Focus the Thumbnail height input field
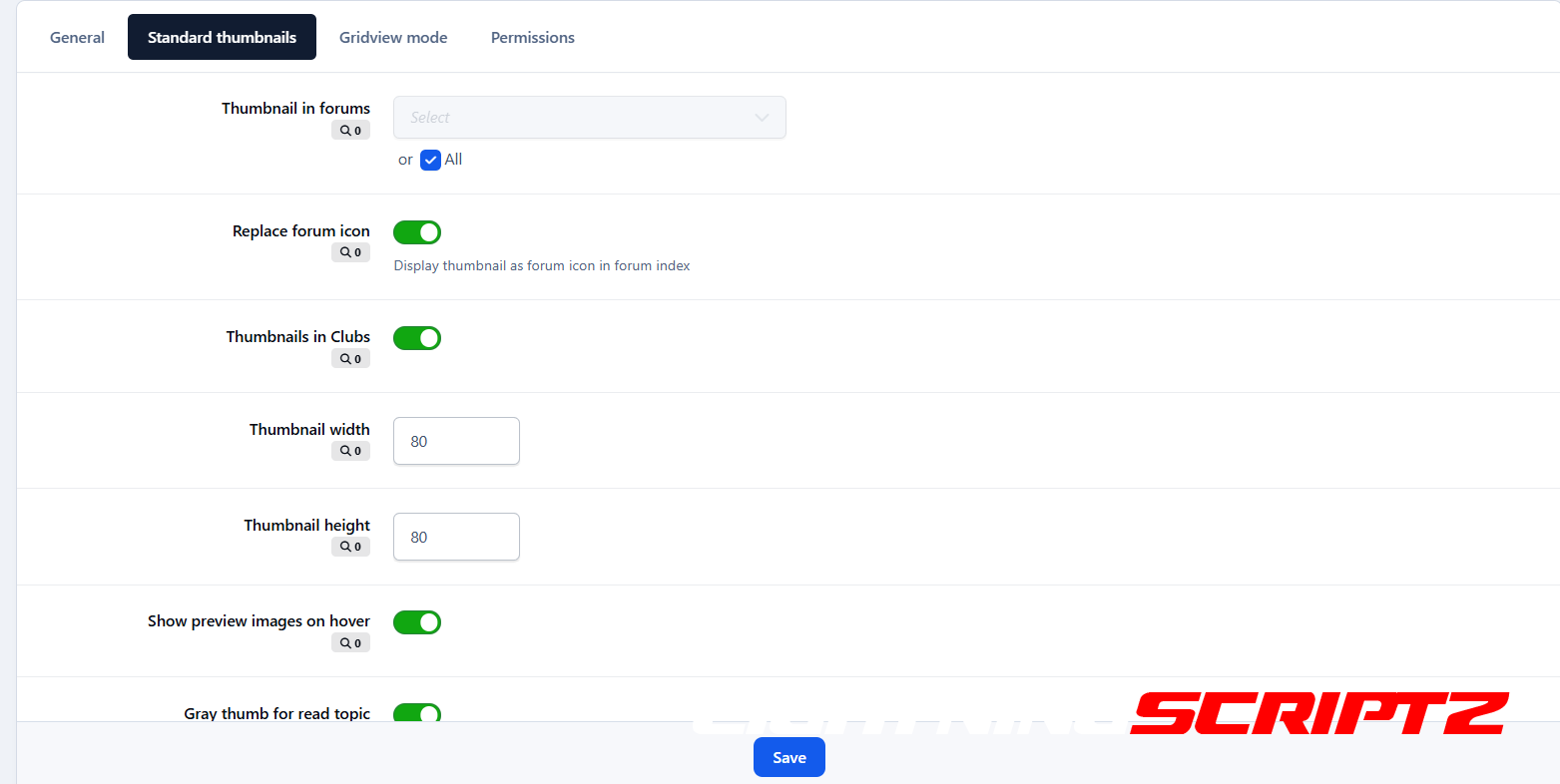 pos(456,537)
